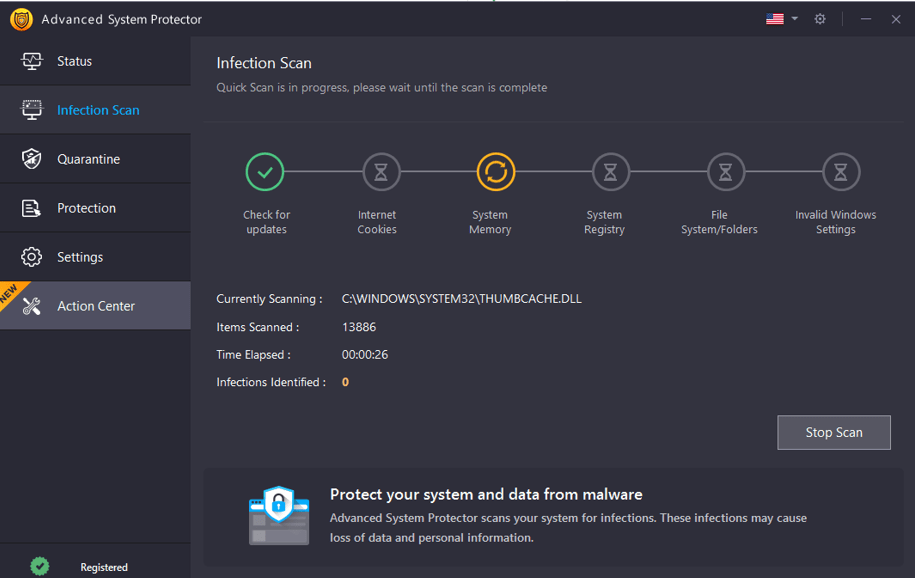Click the Advanced System Protector shield logo
The height and width of the screenshot is (578, 915).
(x=21, y=19)
